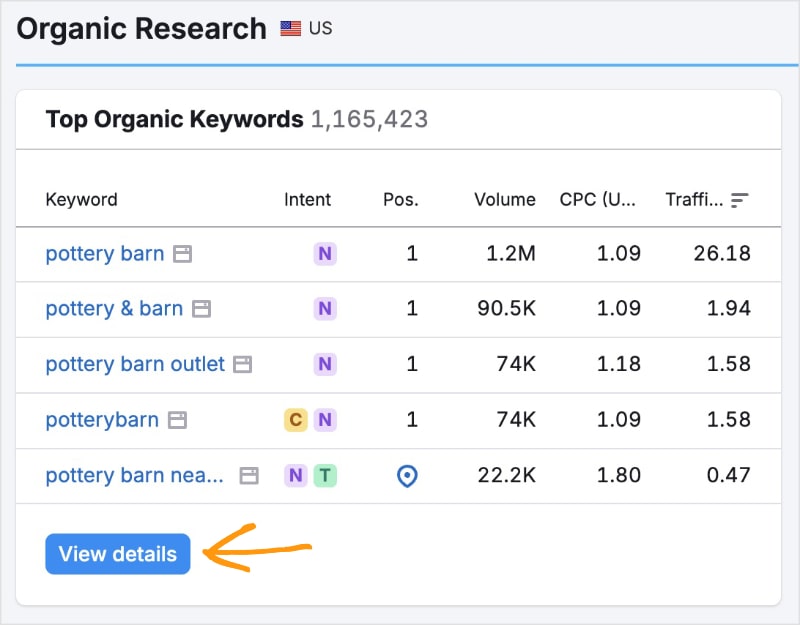Click the CPC column header
Viewport: 800px width, 625px height.
(x=598, y=199)
